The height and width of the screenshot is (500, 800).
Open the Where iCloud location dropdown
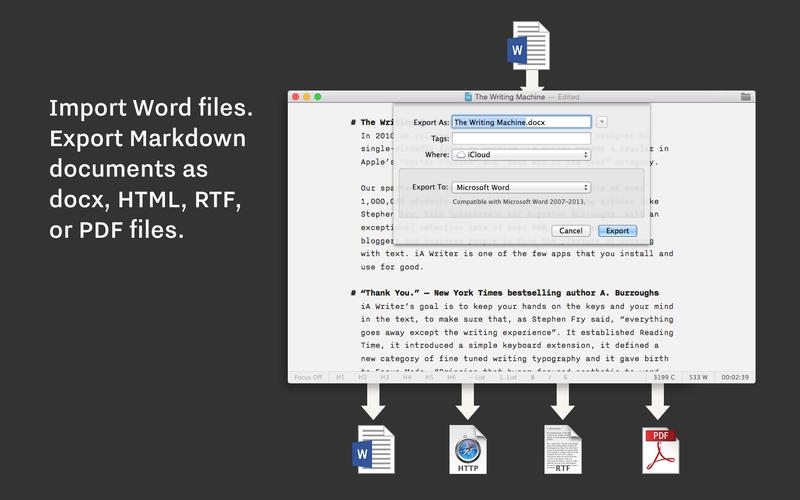click(x=521, y=155)
